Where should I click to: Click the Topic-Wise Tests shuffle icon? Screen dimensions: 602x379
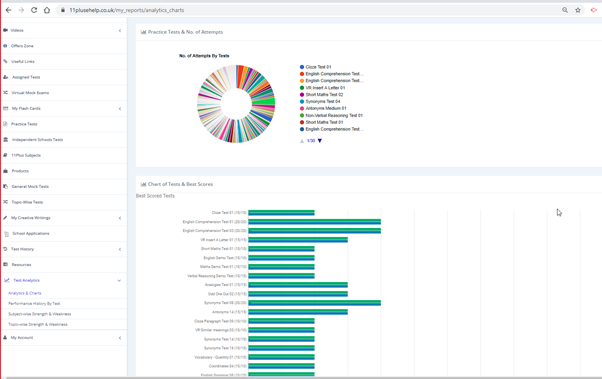point(5,202)
